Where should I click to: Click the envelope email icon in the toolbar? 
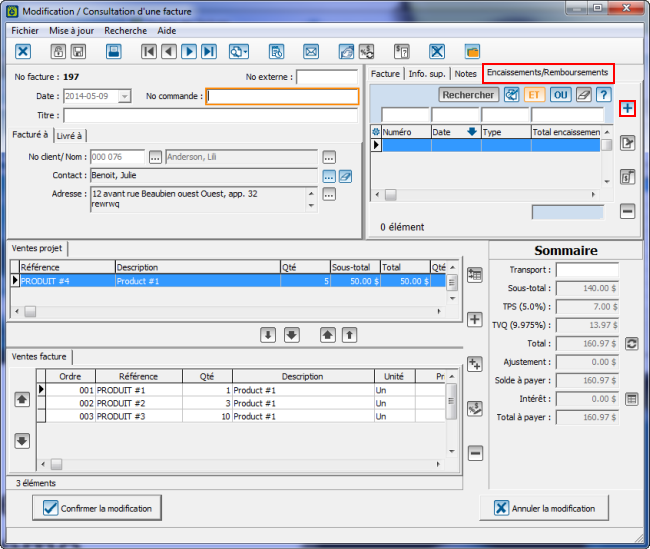point(311,52)
